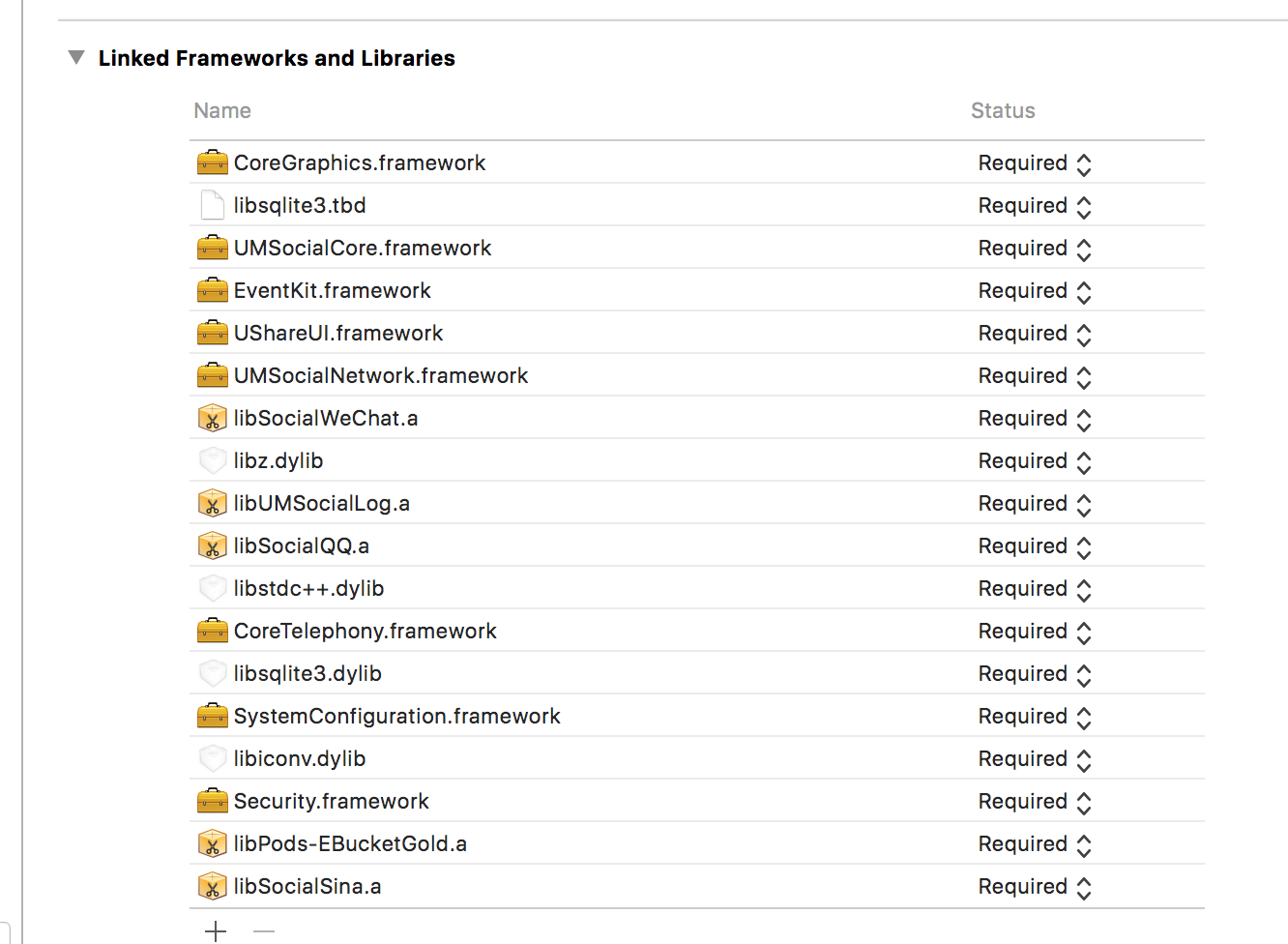1288x944 pixels.
Task: Select the Security.framework name
Action: tap(332, 801)
